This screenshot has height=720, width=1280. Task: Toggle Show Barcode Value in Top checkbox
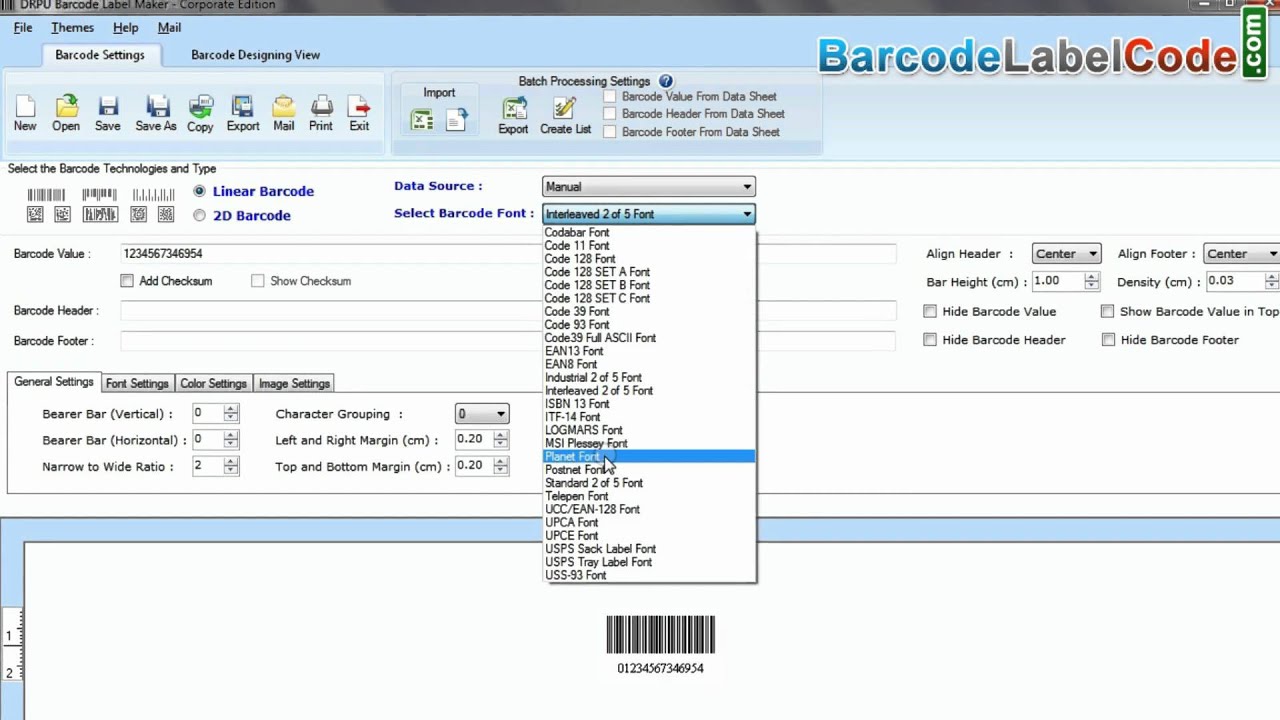pyautogui.click(x=1107, y=312)
